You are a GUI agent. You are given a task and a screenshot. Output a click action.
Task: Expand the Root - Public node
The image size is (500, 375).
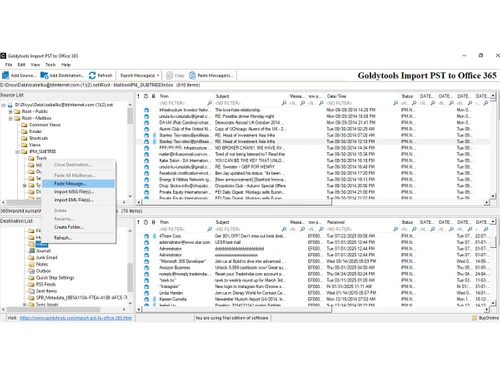pos(10,112)
